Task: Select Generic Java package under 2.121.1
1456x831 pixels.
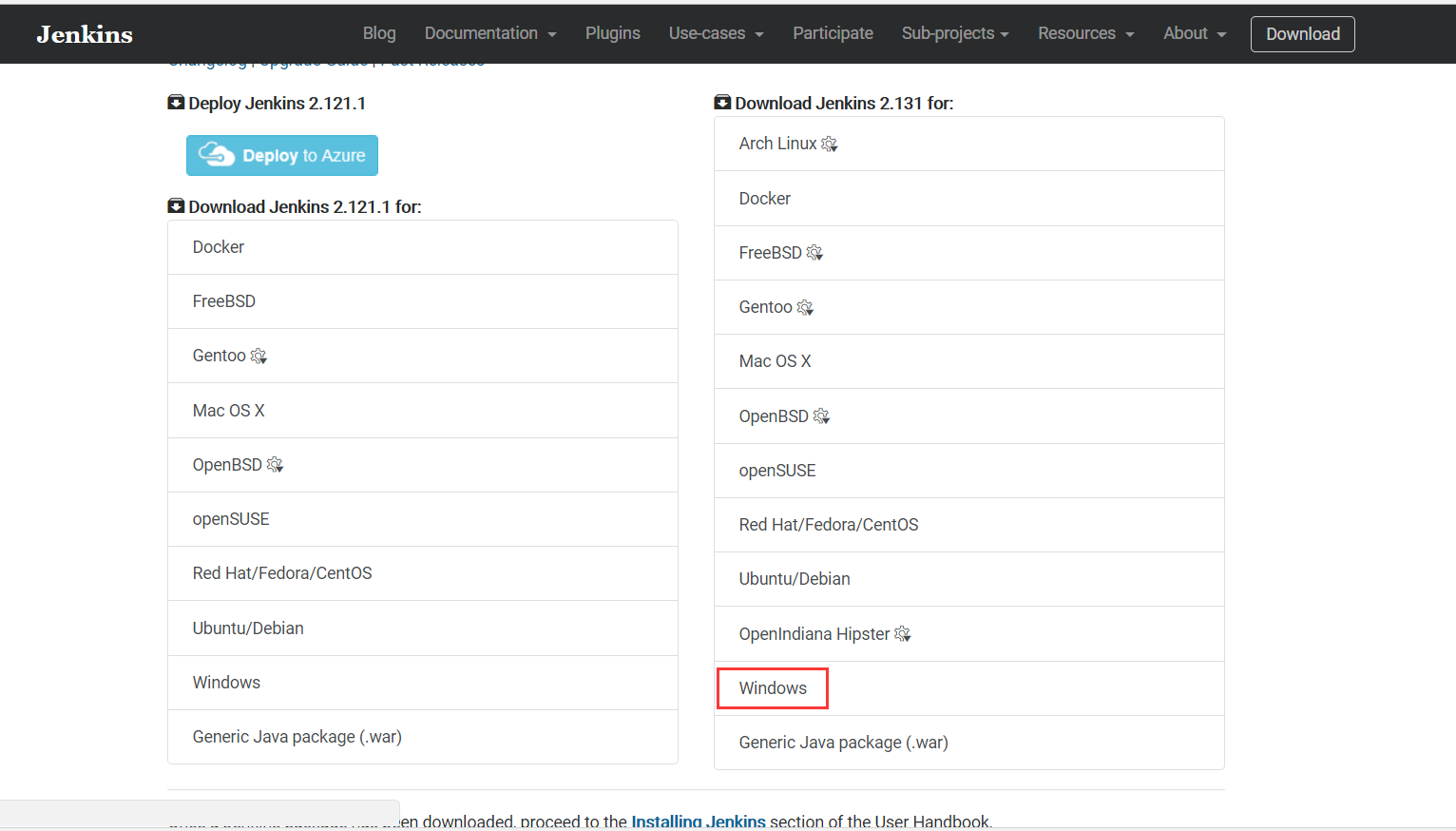Action: click(297, 737)
